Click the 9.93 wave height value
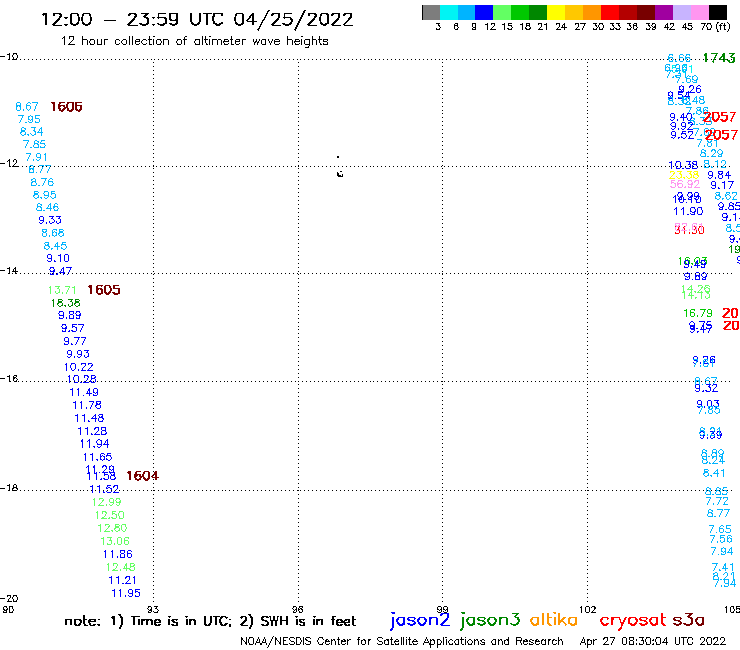Image resolution: width=740 pixels, height=650 pixels. pos(78,354)
